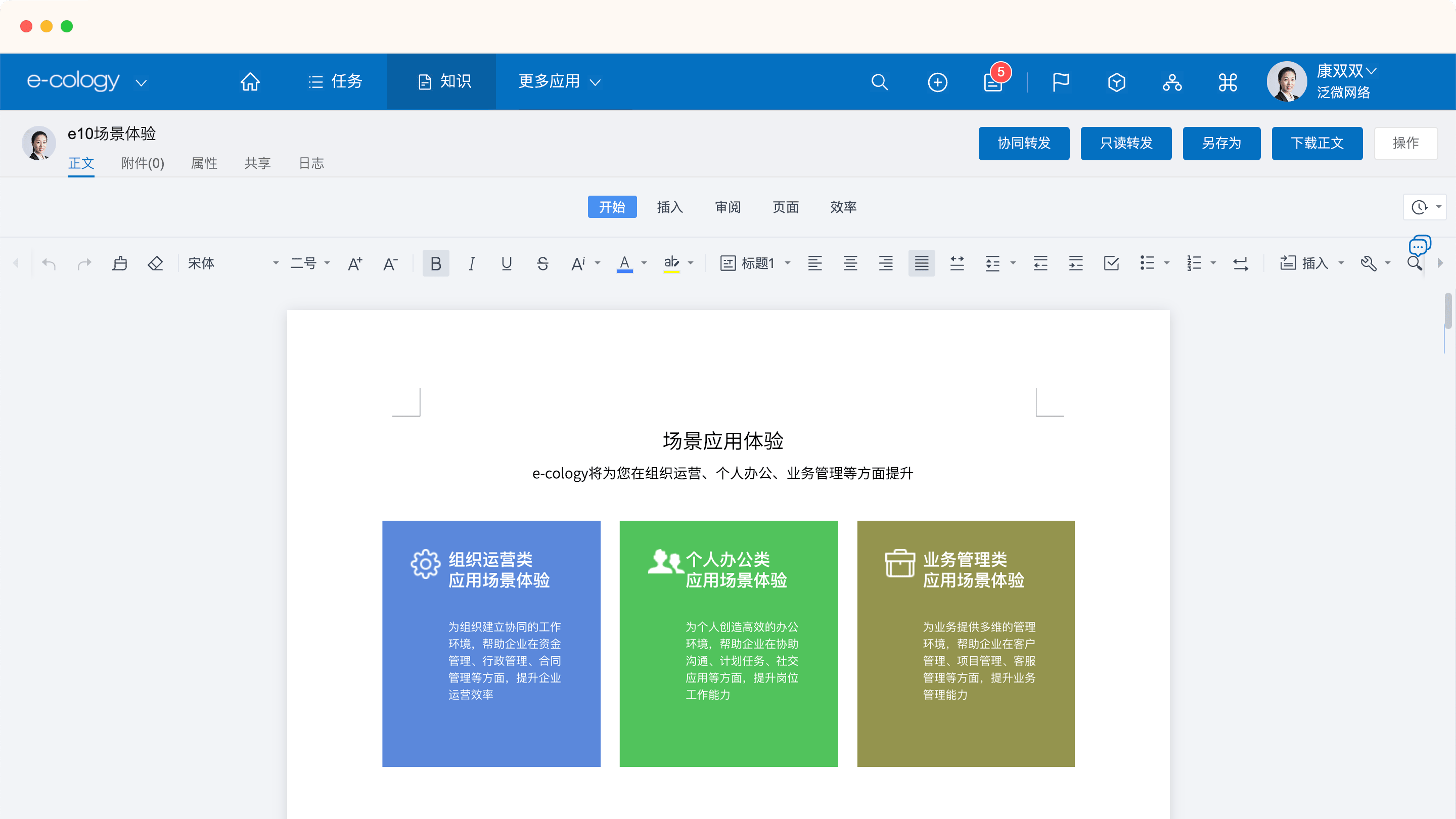This screenshot has width=1456, height=819.
Task: Open the cube icon in header
Action: point(1116,82)
